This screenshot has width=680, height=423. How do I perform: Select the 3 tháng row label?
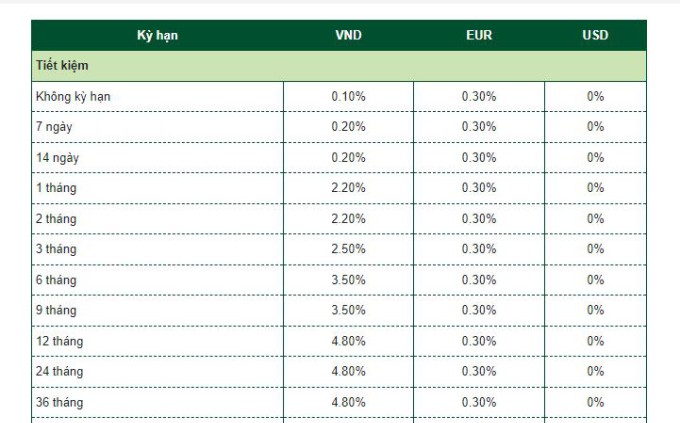point(56,249)
